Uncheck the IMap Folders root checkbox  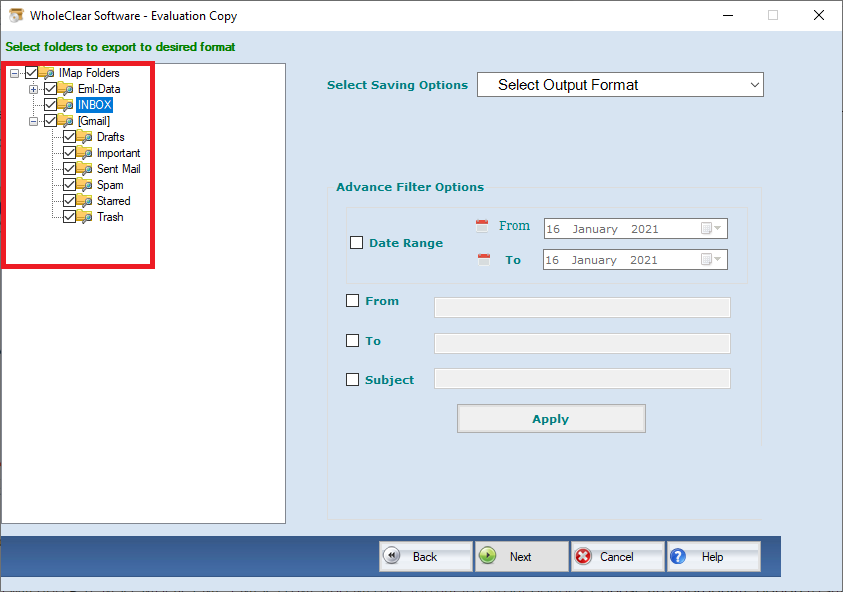(31, 73)
